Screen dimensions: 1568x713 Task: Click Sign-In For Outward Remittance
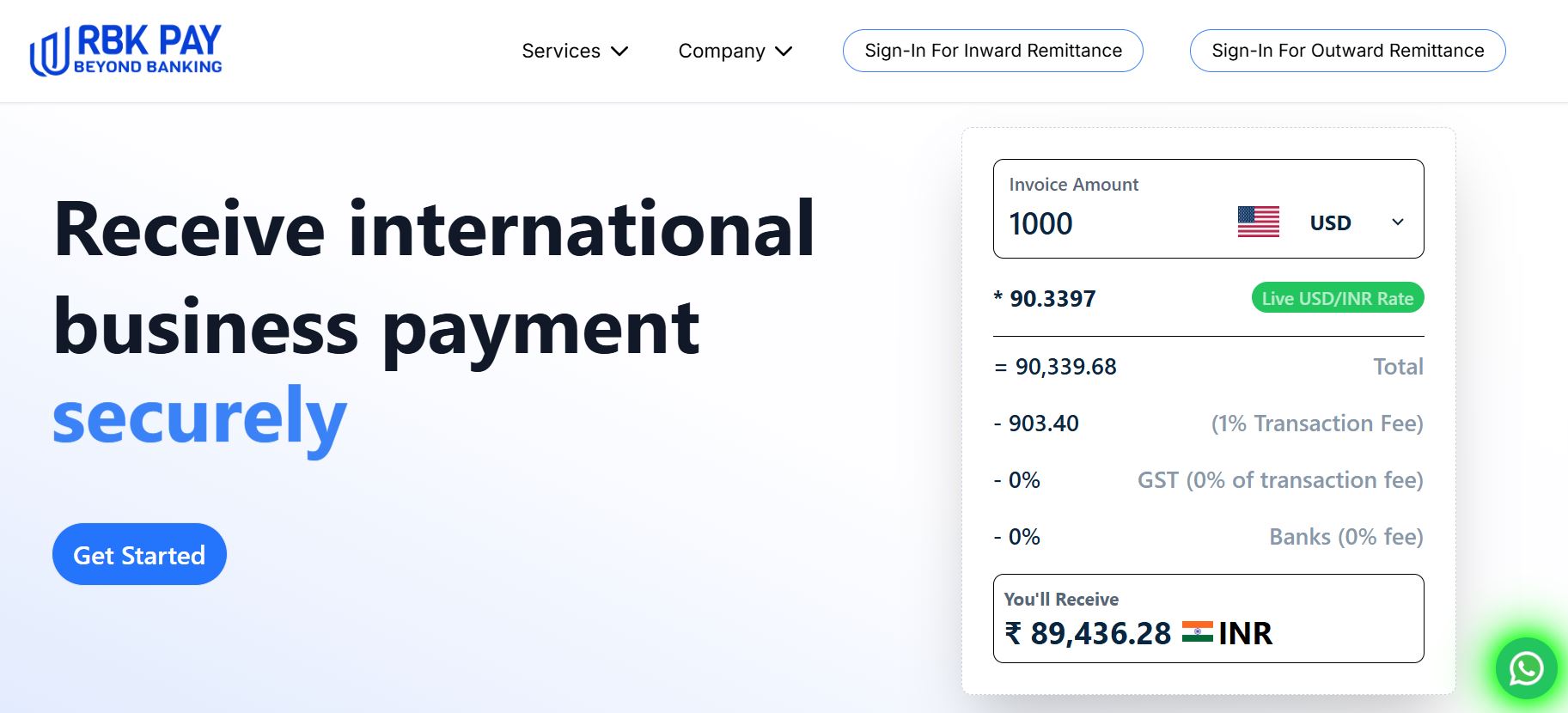(1347, 51)
